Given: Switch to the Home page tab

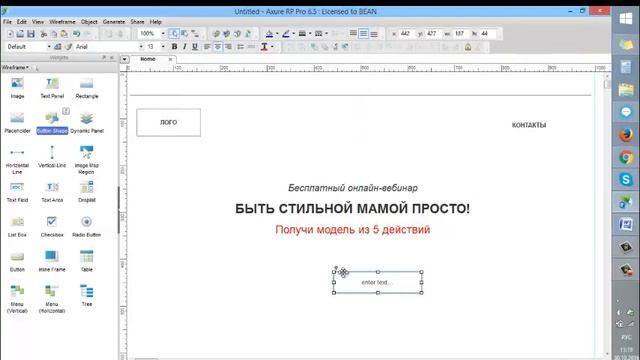Looking at the screenshot, I should point(148,59).
